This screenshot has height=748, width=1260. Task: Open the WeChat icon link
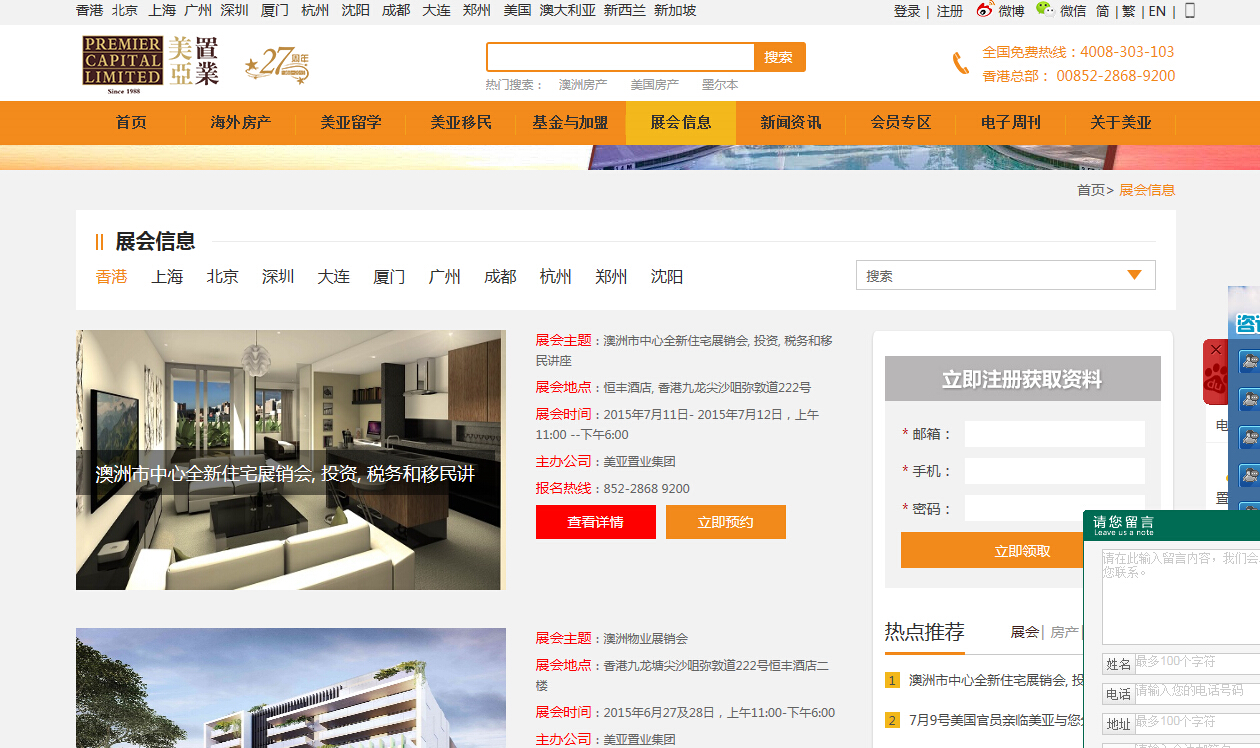[x=1045, y=10]
